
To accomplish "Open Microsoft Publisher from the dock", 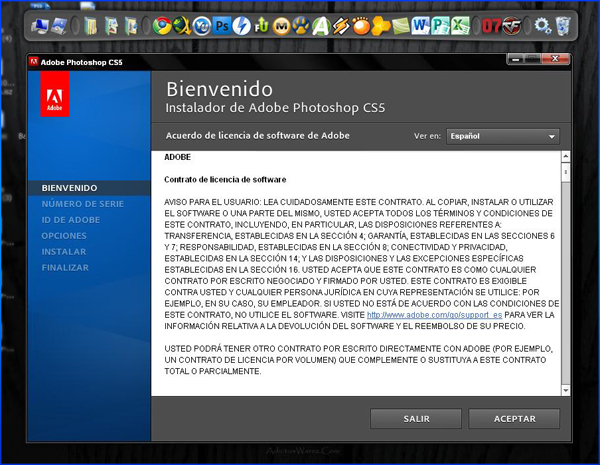I will point(440,26).
